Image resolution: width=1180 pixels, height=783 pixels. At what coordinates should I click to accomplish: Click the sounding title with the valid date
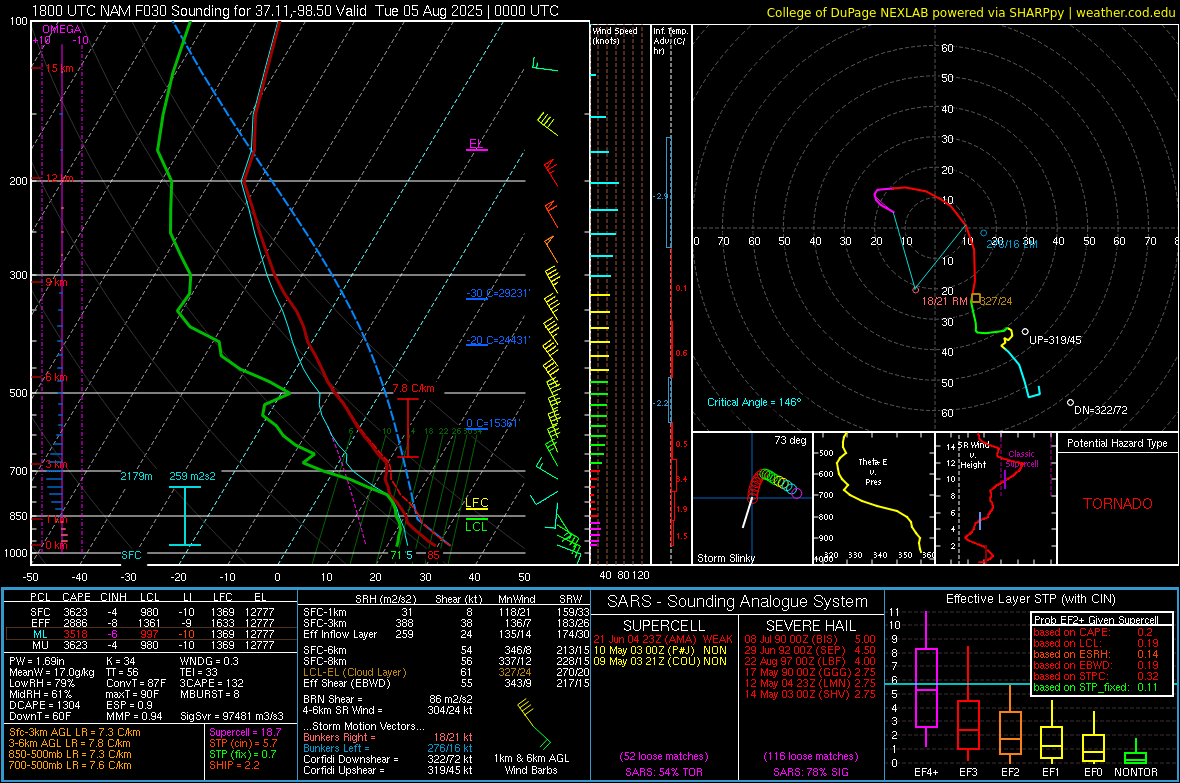(x=295, y=11)
